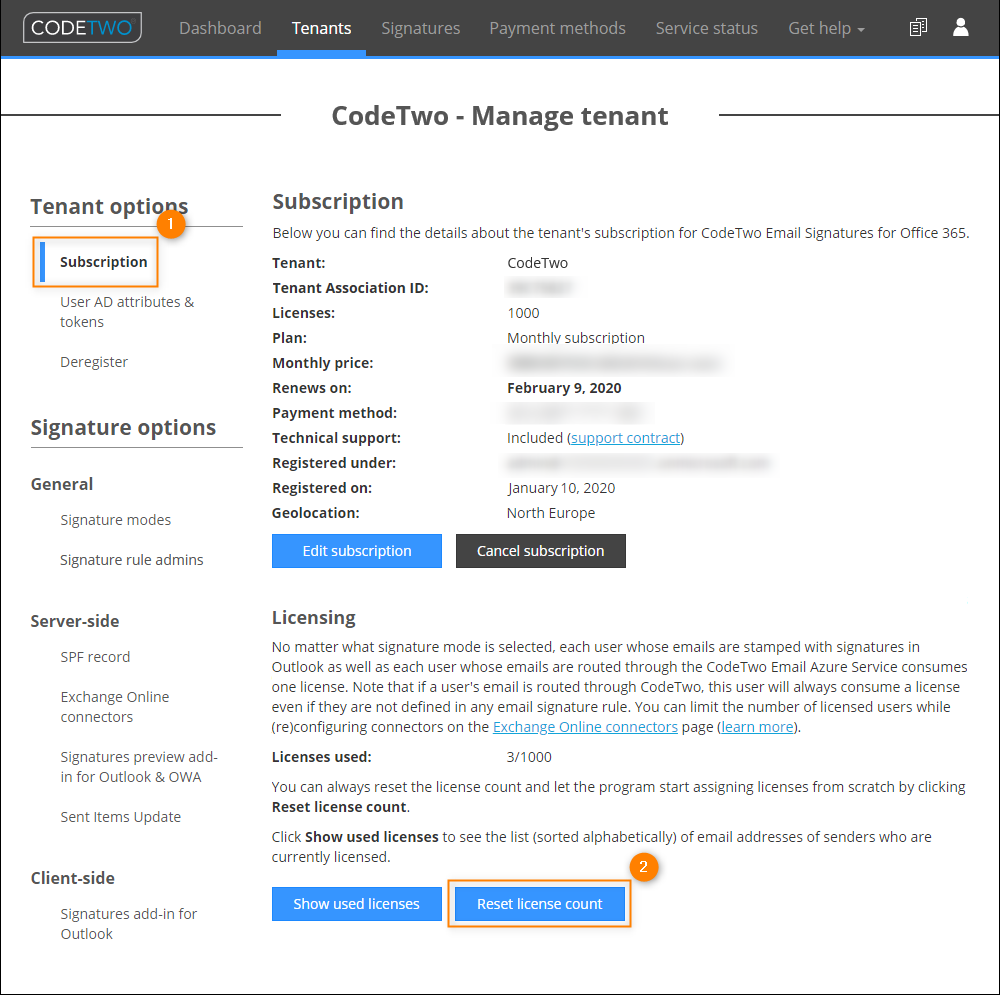Open Sent Items Update
This screenshot has height=995, width=1000.
(x=121, y=816)
